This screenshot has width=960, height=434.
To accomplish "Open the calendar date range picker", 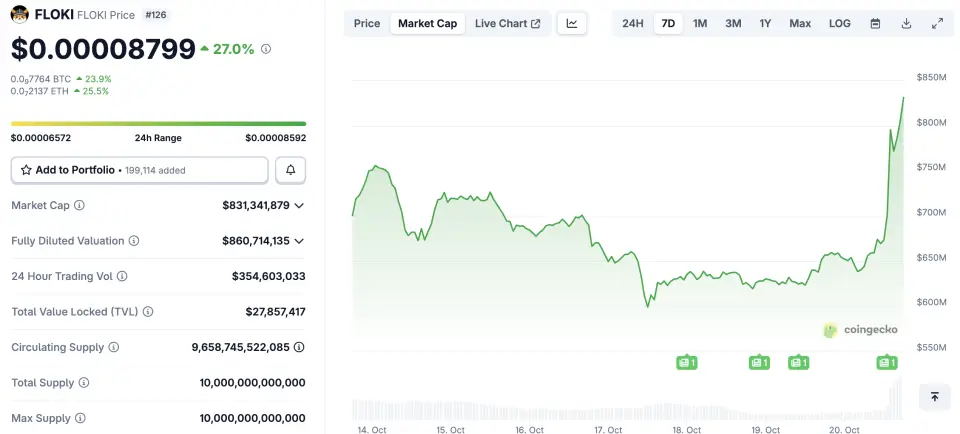I will (875, 23).
